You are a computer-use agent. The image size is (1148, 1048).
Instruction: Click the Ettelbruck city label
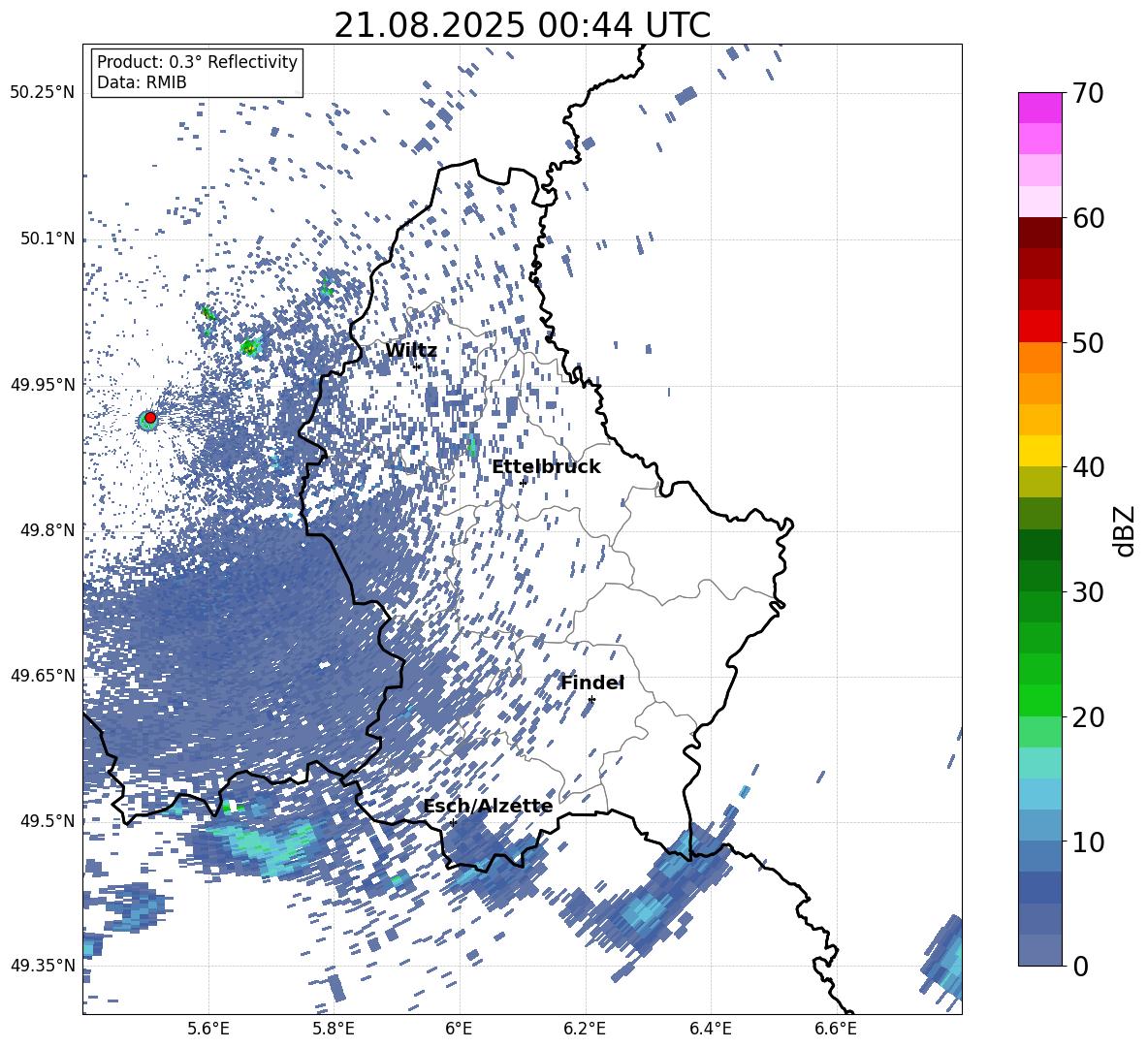coord(546,467)
